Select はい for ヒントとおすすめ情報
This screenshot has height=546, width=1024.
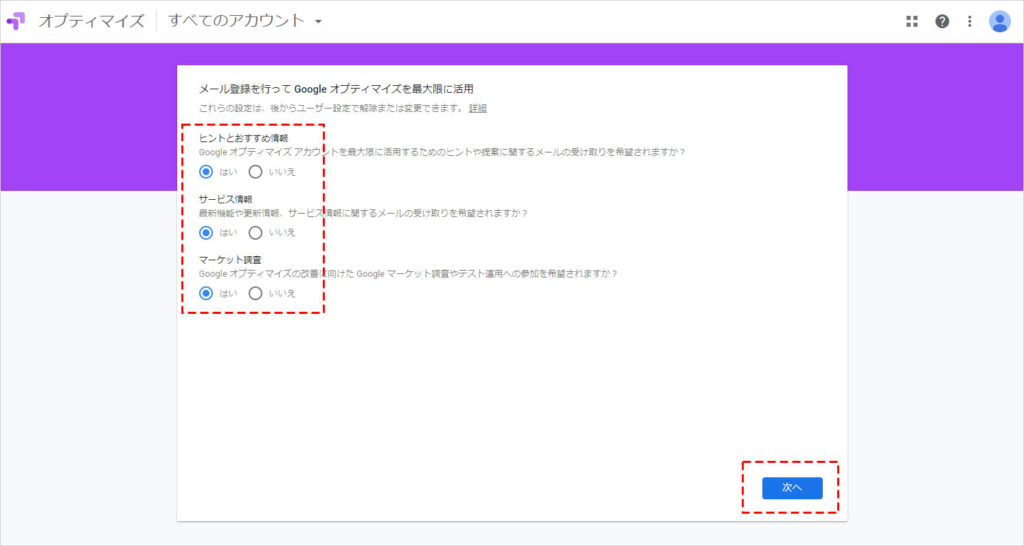207,171
